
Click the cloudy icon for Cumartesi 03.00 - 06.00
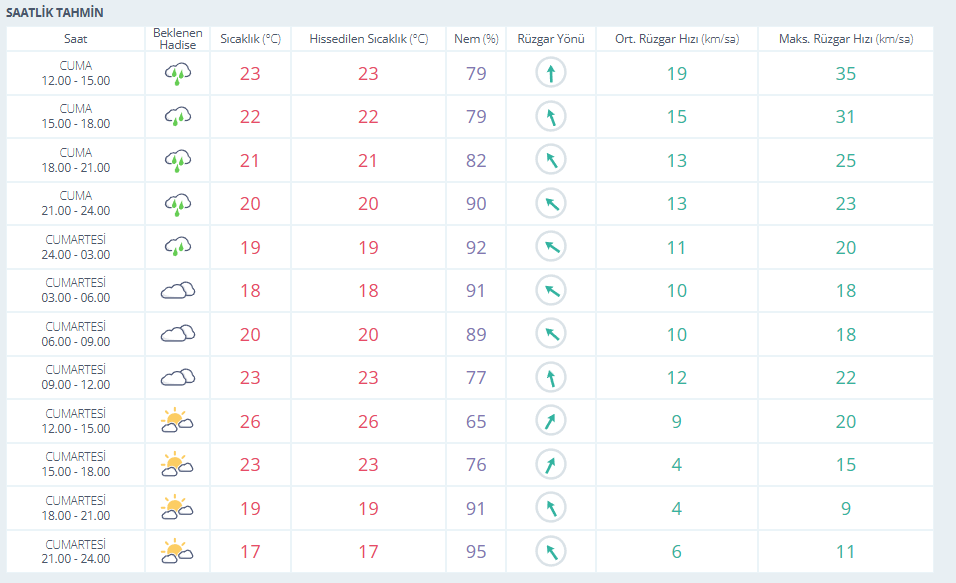point(177,291)
